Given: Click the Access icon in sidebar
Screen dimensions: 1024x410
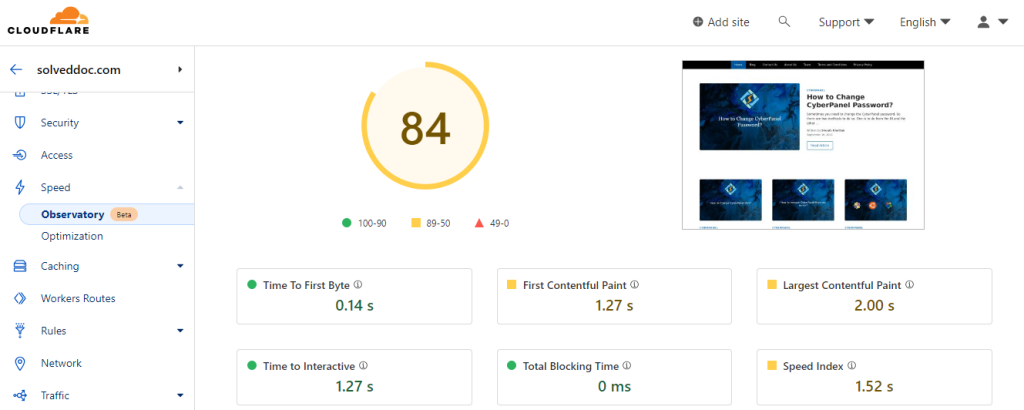Looking at the screenshot, I should click(x=20, y=155).
